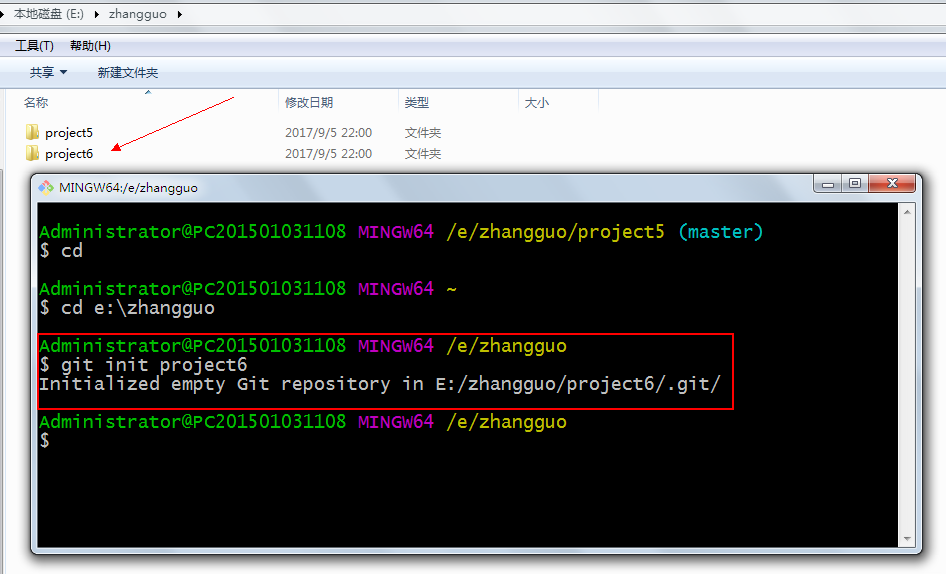Close the MINGW64 terminal window
Image resolution: width=946 pixels, height=574 pixels.
point(891,184)
